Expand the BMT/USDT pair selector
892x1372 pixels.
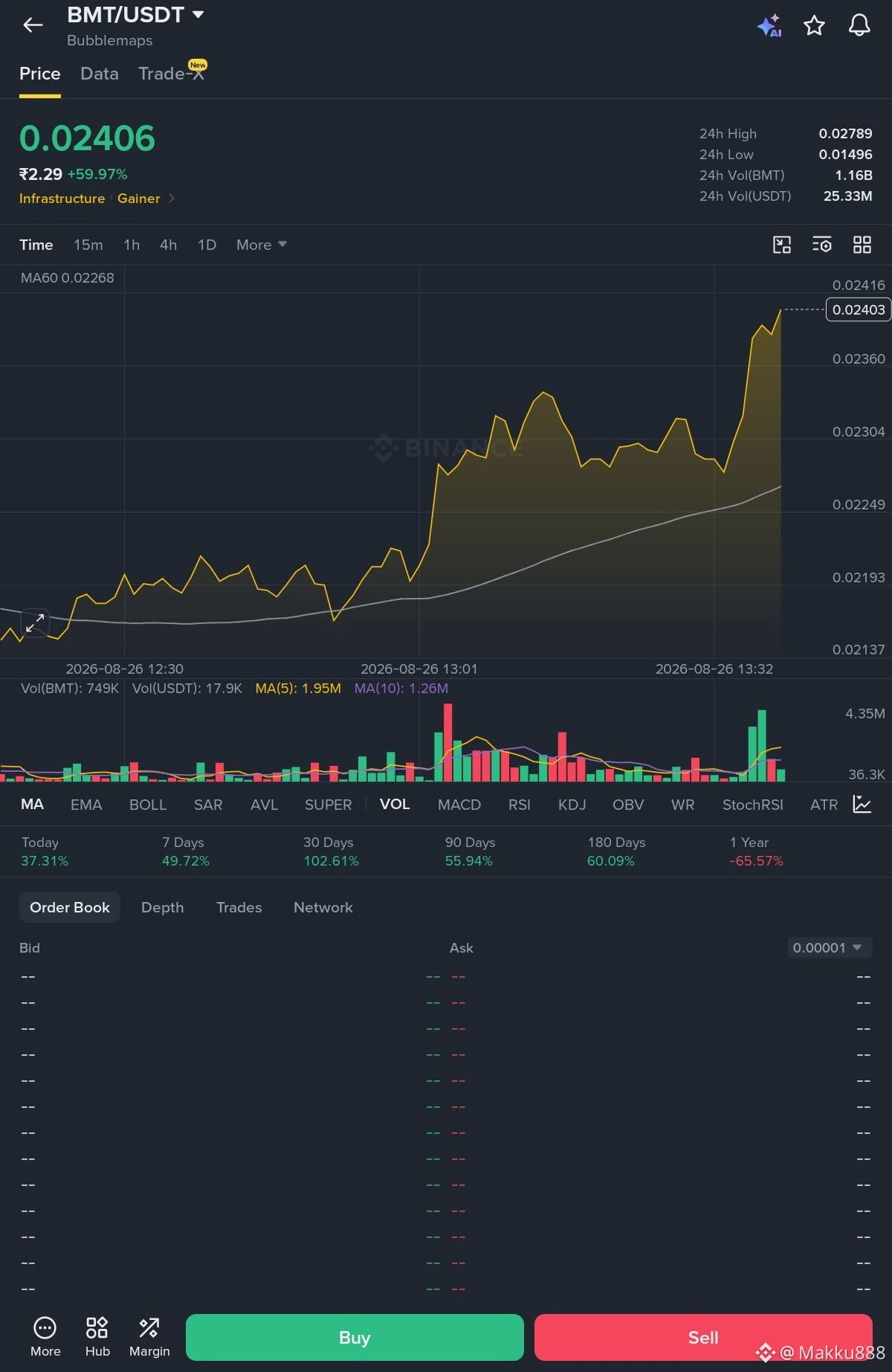point(135,15)
